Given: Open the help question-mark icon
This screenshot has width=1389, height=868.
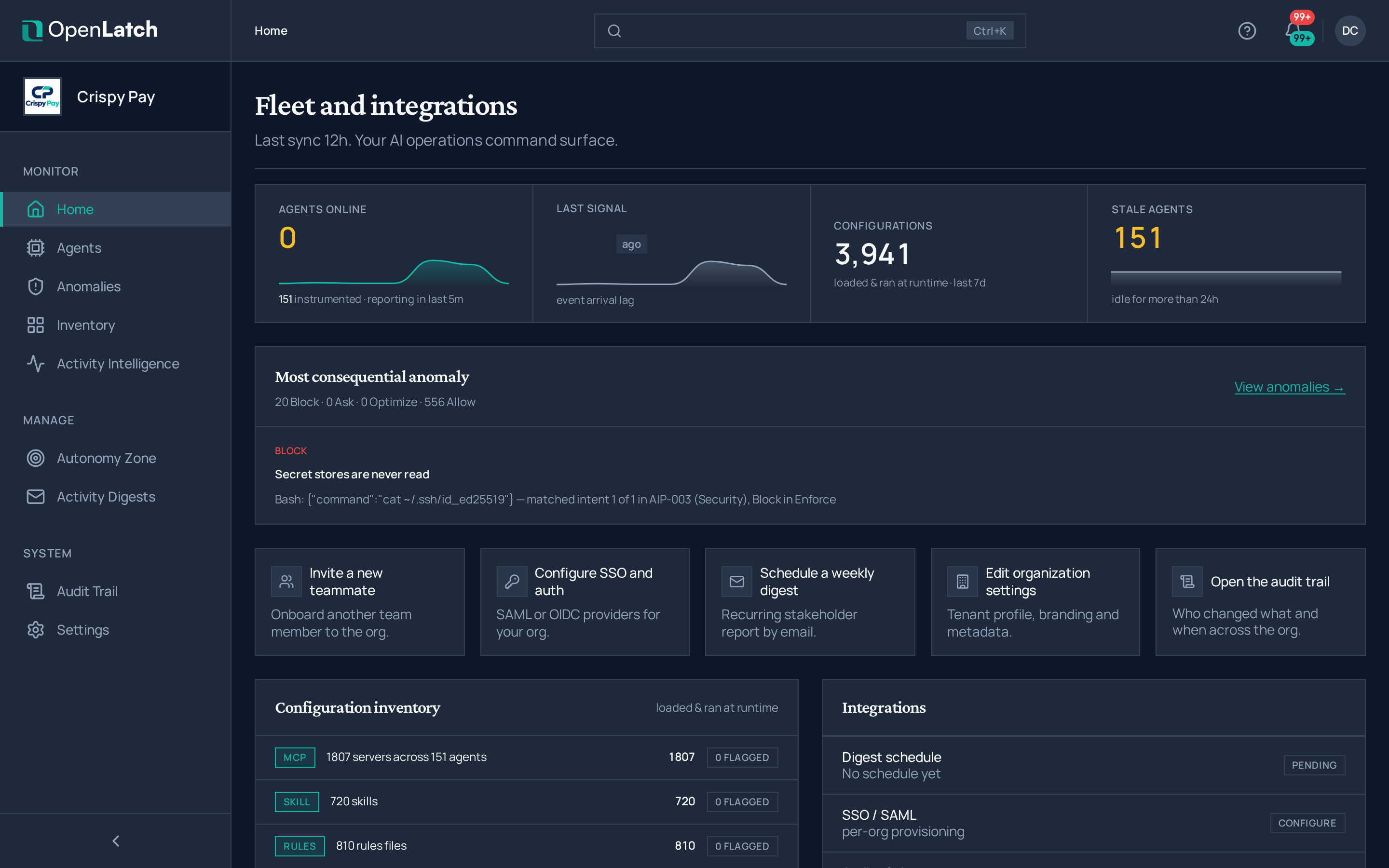Looking at the screenshot, I should (1247, 30).
